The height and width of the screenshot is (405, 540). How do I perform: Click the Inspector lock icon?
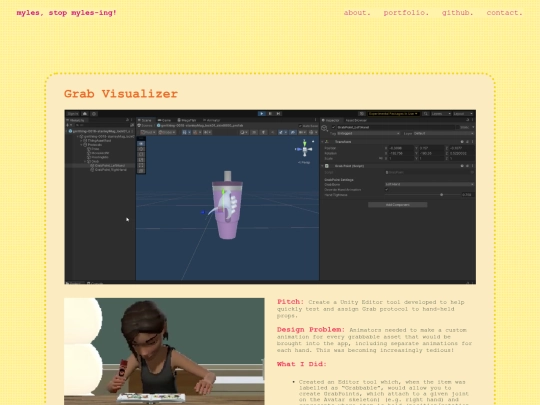pyautogui.click(x=468, y=120)
